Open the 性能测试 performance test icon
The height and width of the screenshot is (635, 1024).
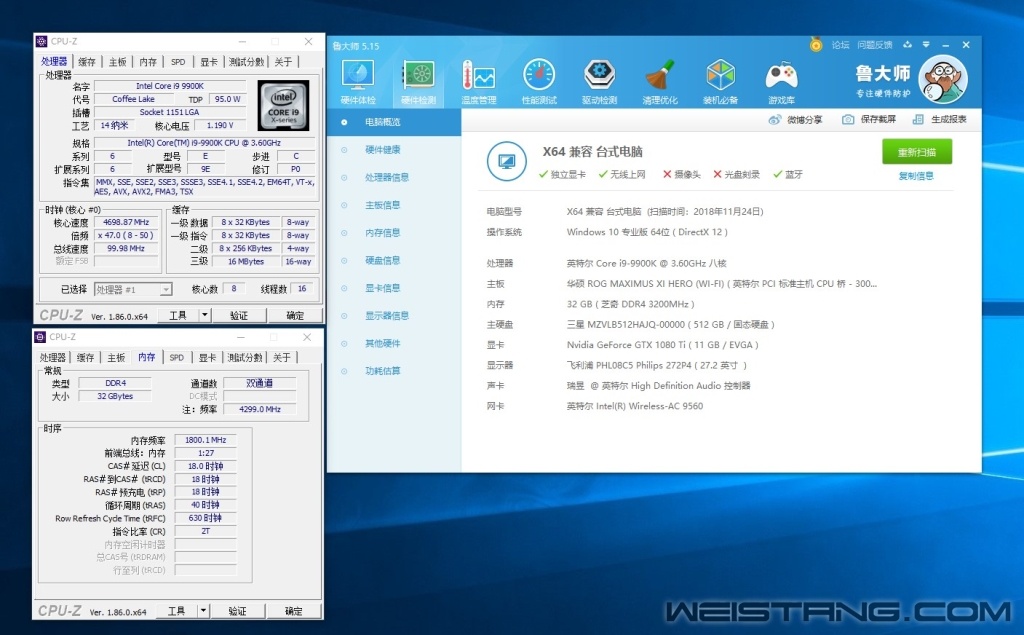[x=539, y=82]
